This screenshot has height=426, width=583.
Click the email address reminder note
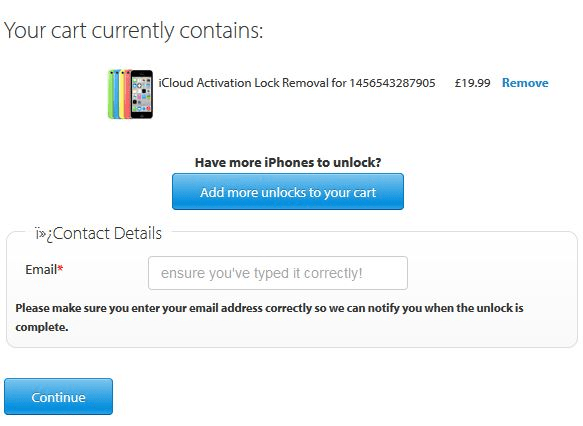tap(269, 317)
